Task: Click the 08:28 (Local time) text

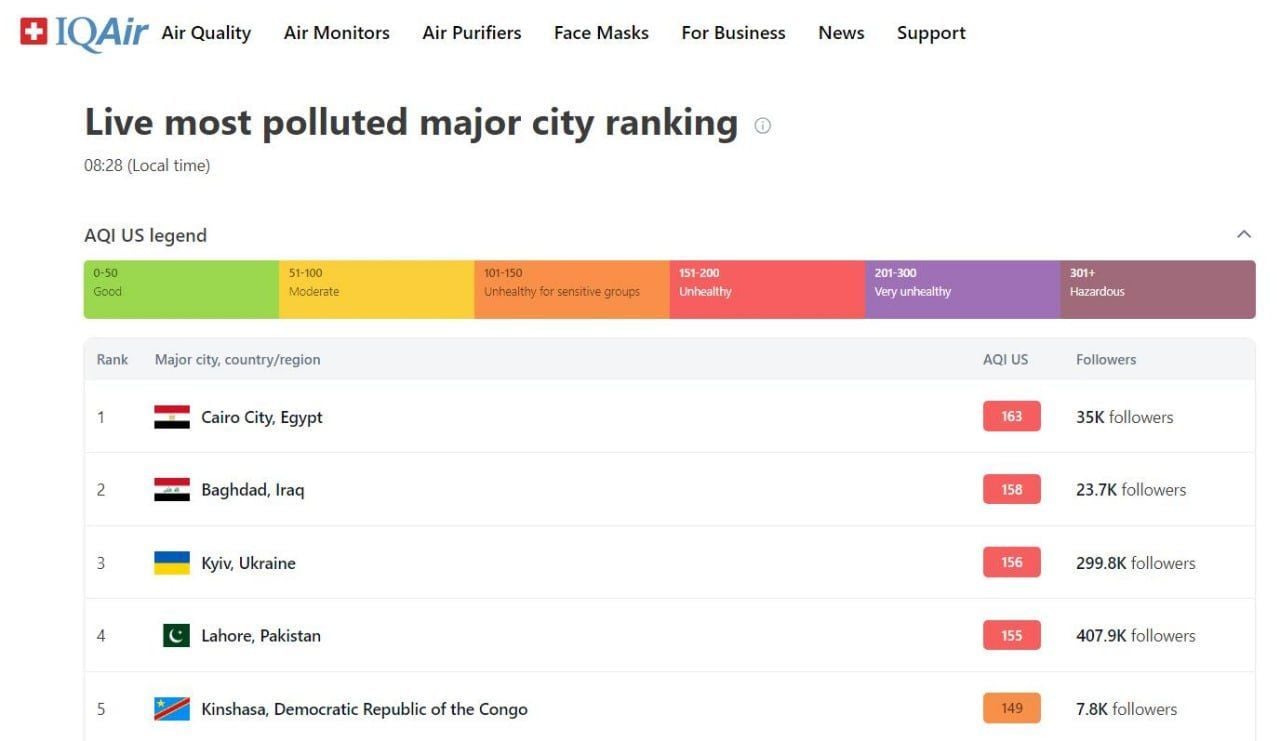Action: [147, 166]
